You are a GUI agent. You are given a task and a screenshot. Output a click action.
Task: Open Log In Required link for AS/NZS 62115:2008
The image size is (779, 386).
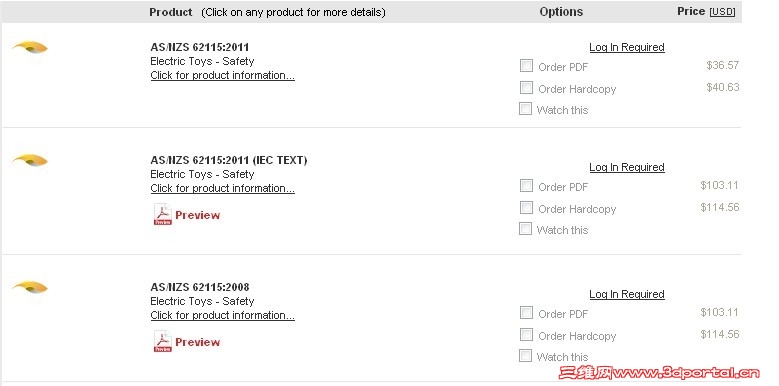[627, 294]
